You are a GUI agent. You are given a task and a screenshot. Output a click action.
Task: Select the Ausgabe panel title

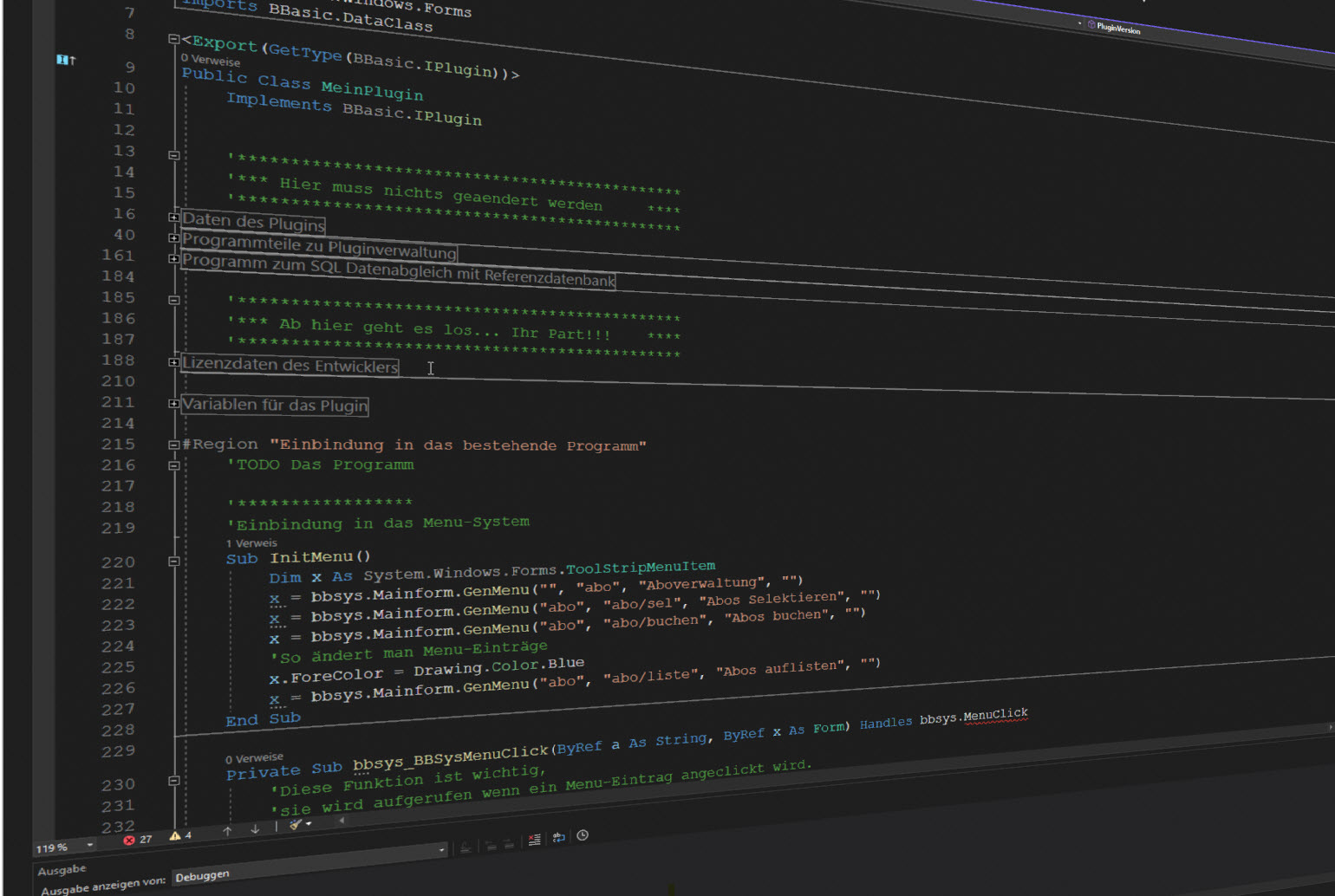pyautogui.click(x=62, y=870)
